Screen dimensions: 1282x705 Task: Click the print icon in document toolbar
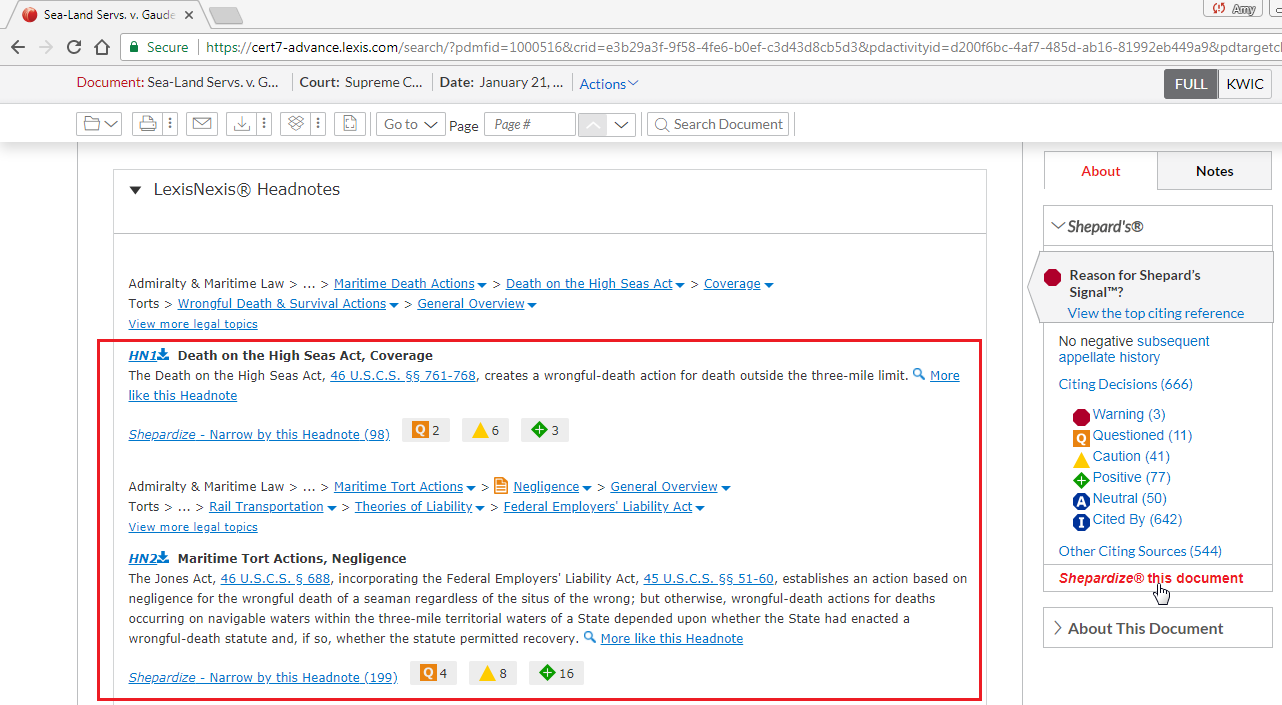pos(147,124)
